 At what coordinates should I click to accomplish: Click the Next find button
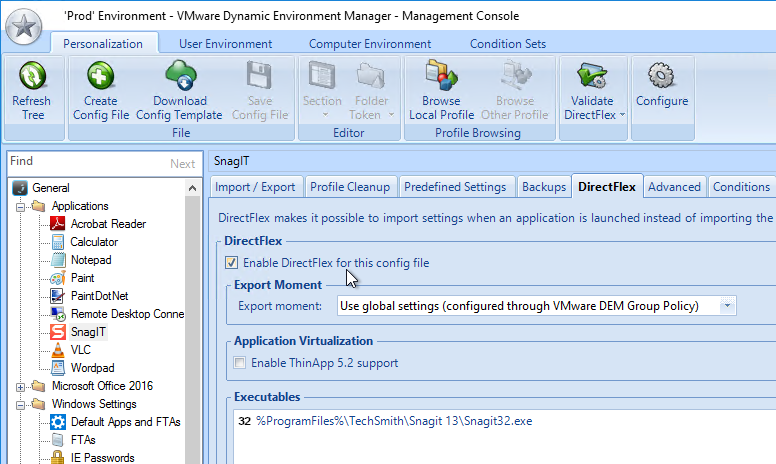point(182,164)
